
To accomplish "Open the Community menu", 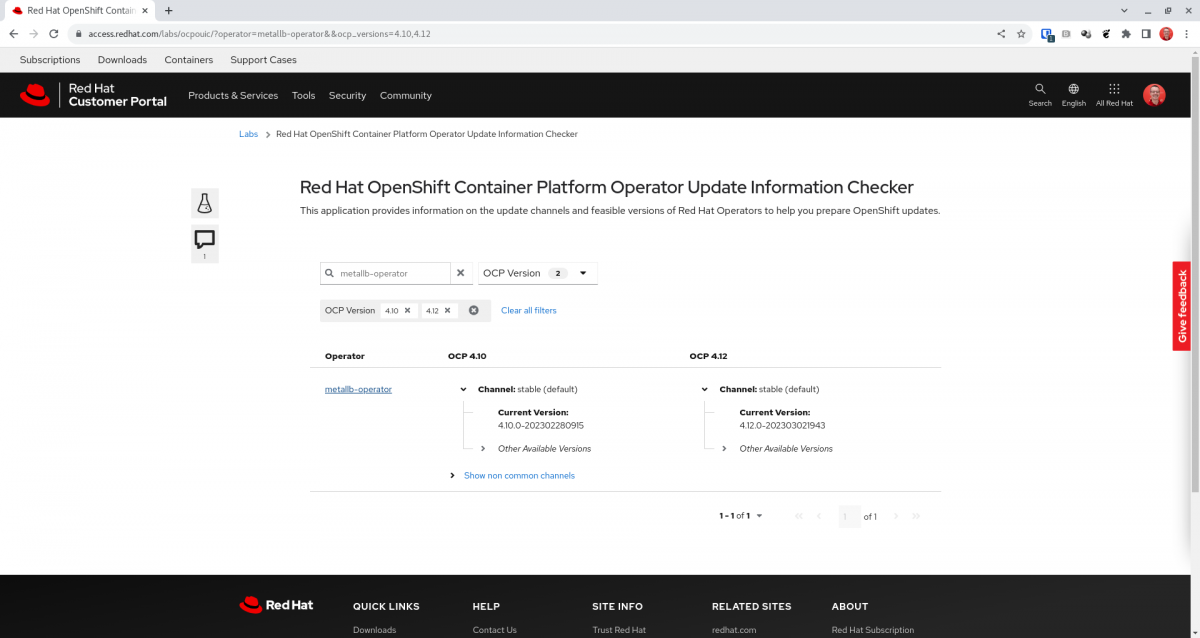I will [x=406, y=96].
